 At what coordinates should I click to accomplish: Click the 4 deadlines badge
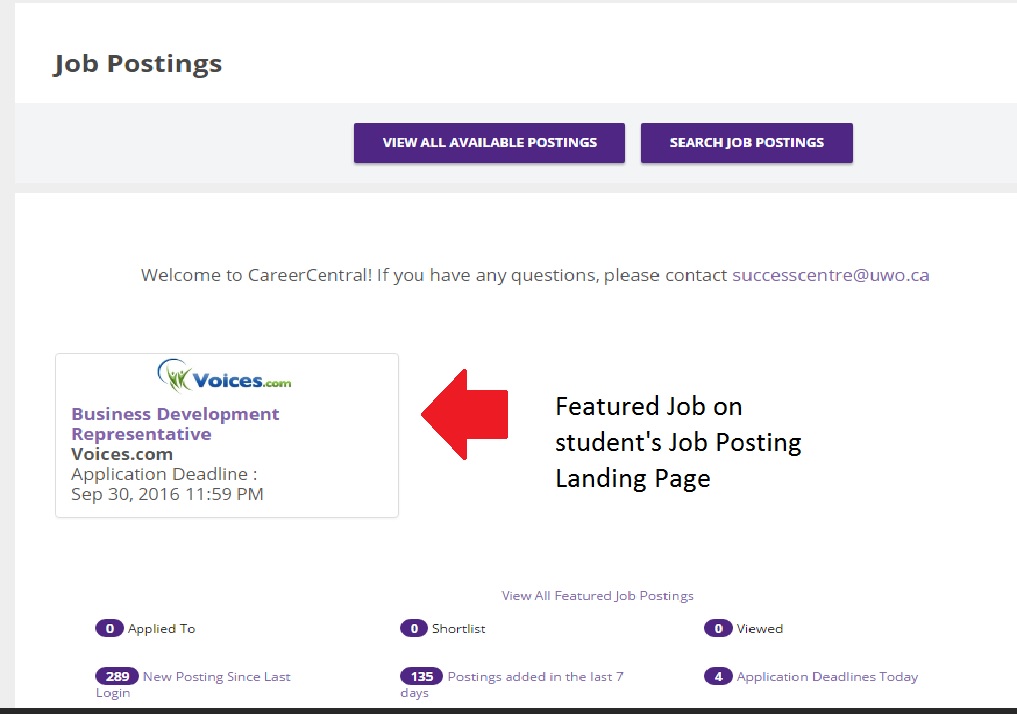click(718, 676)
